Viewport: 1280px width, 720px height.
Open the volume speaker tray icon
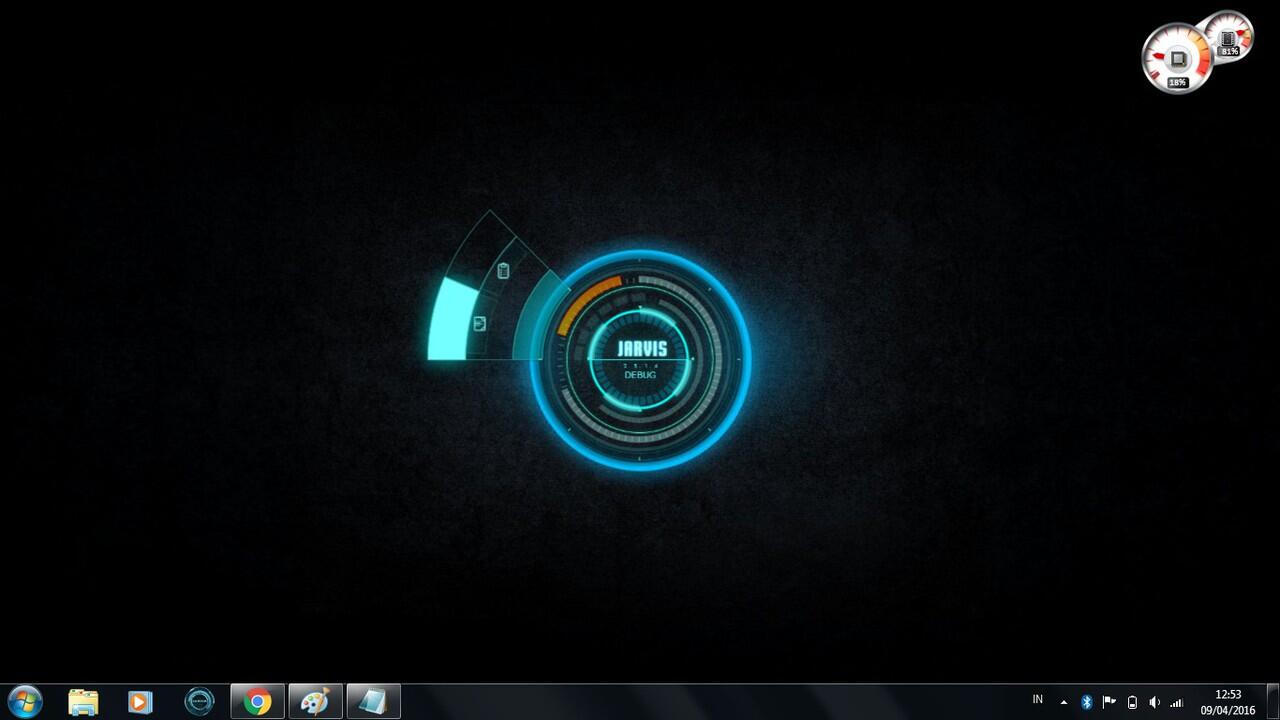point(1154,702)
